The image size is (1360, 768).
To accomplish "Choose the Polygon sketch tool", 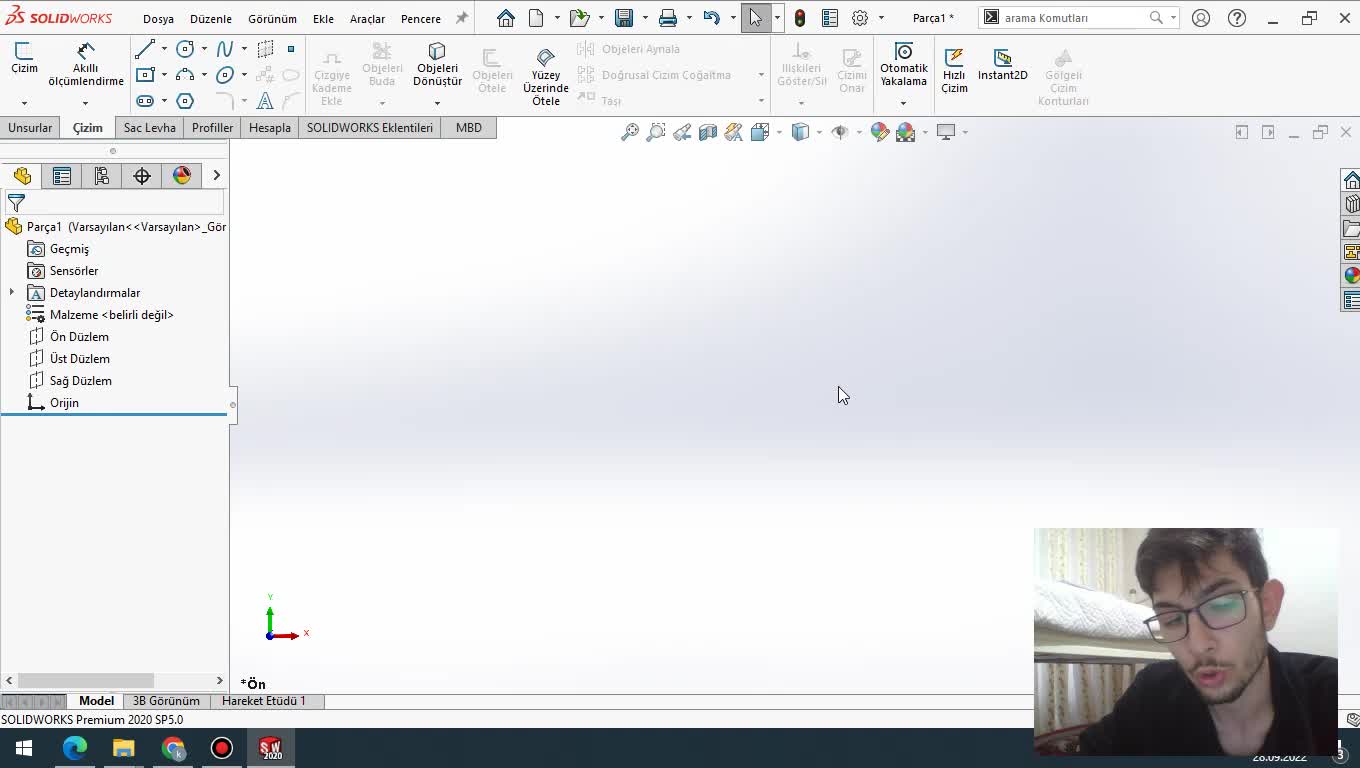I will pos(185,101).
